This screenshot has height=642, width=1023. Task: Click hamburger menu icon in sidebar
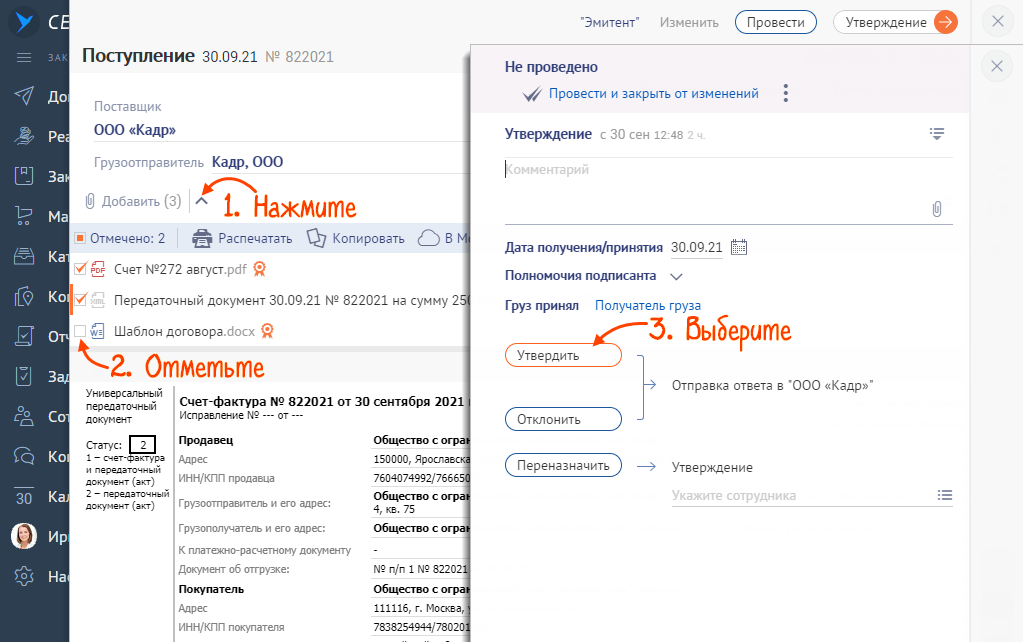click(x=25, y=57)
